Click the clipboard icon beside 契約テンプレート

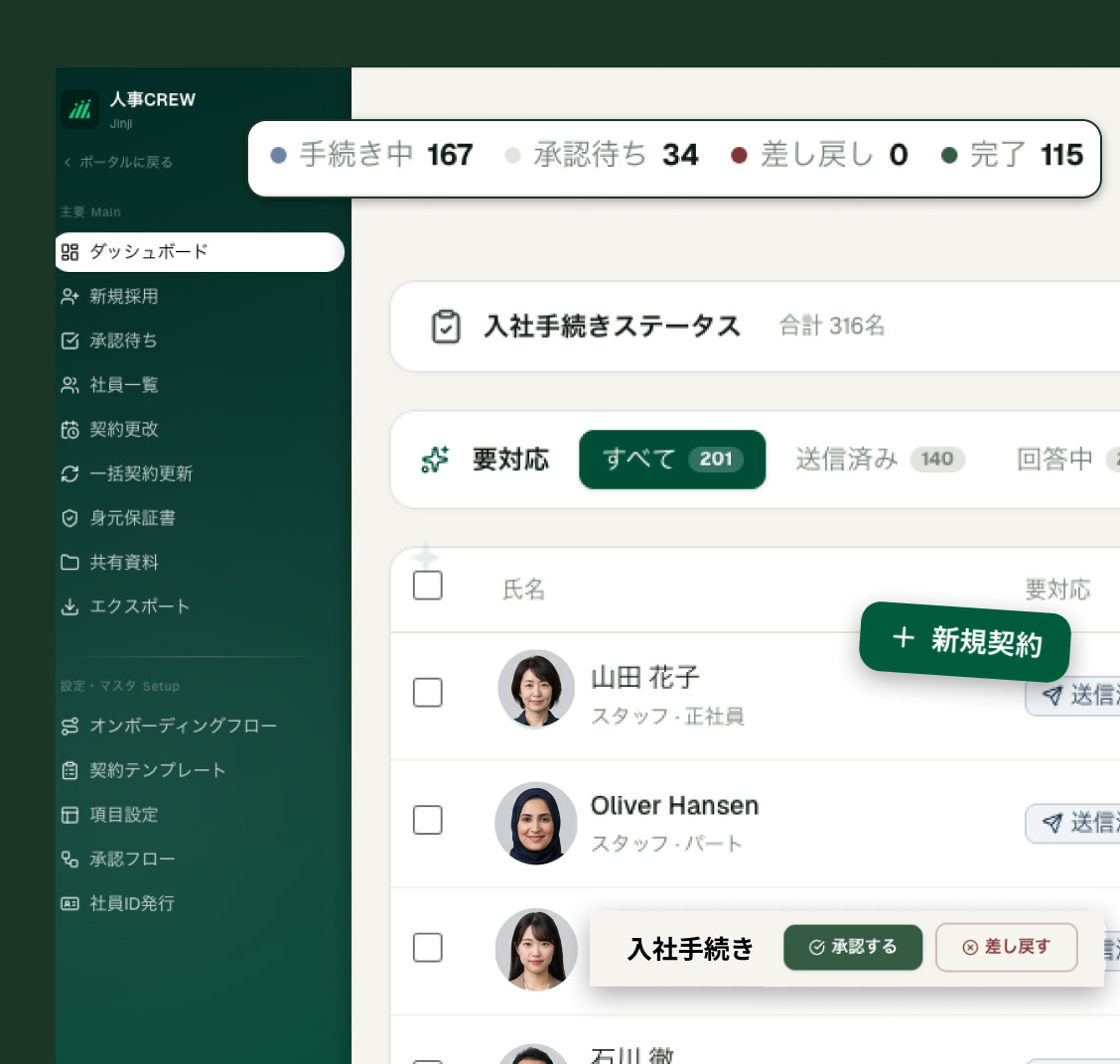click(70, 770)
